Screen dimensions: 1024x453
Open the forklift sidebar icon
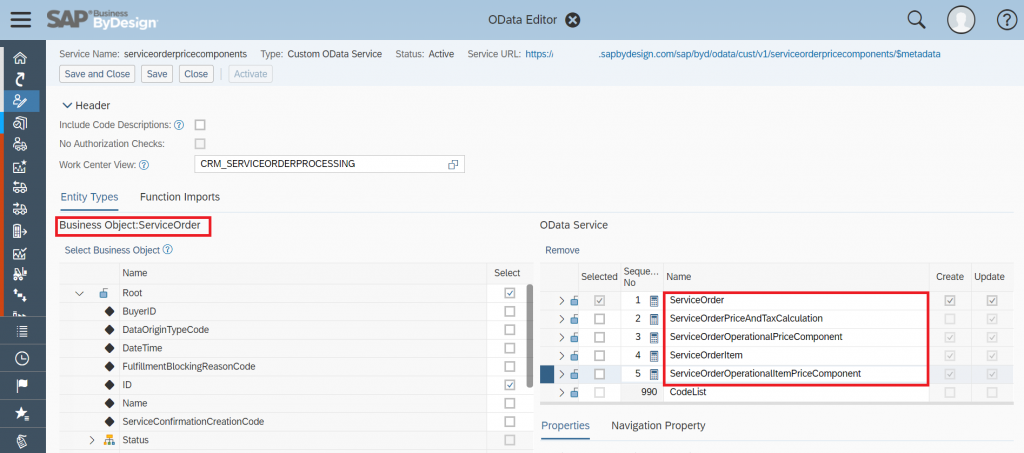coord(20,275)
